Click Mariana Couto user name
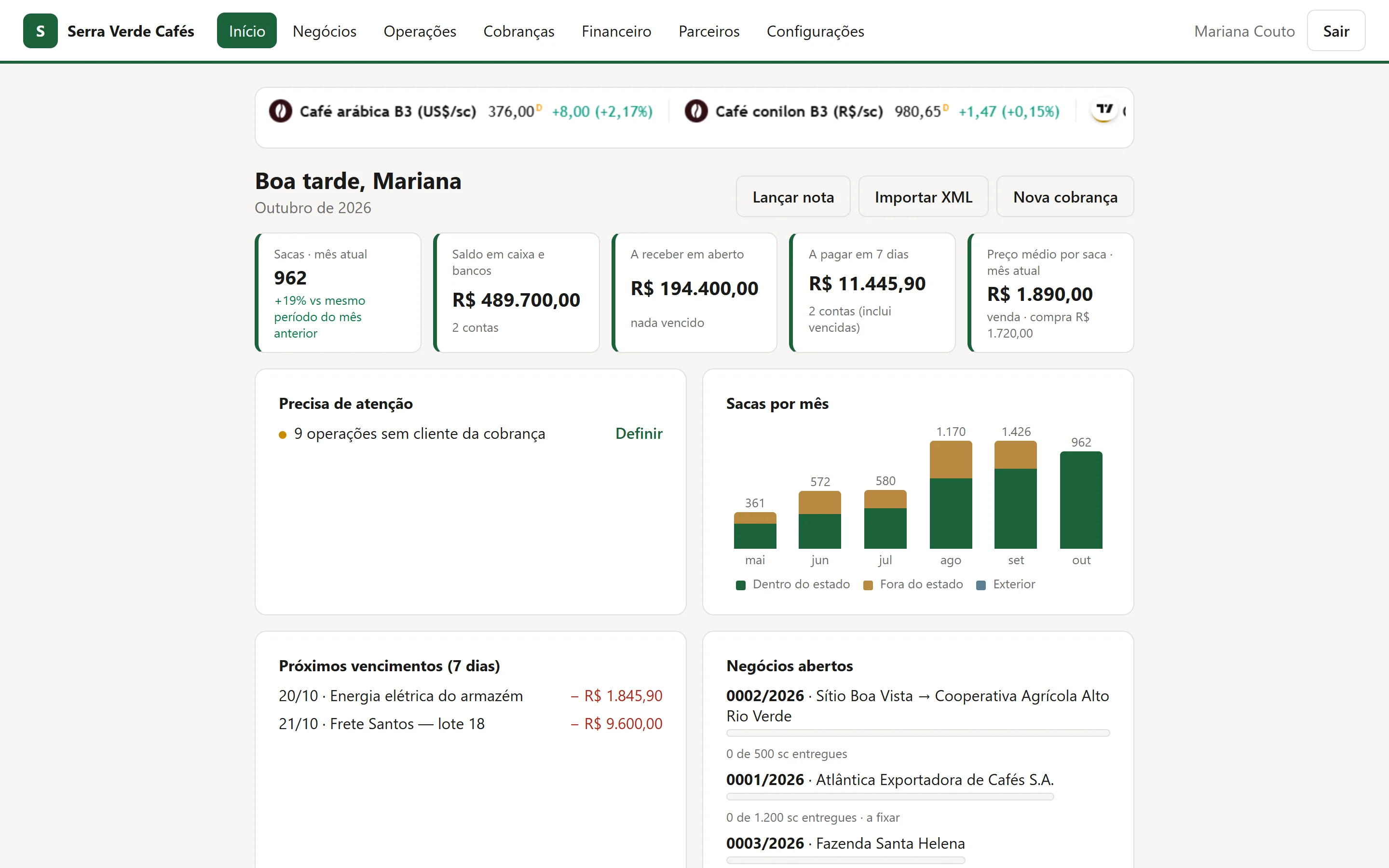This screenshot has height=868, width=1389. point(1244,31)
